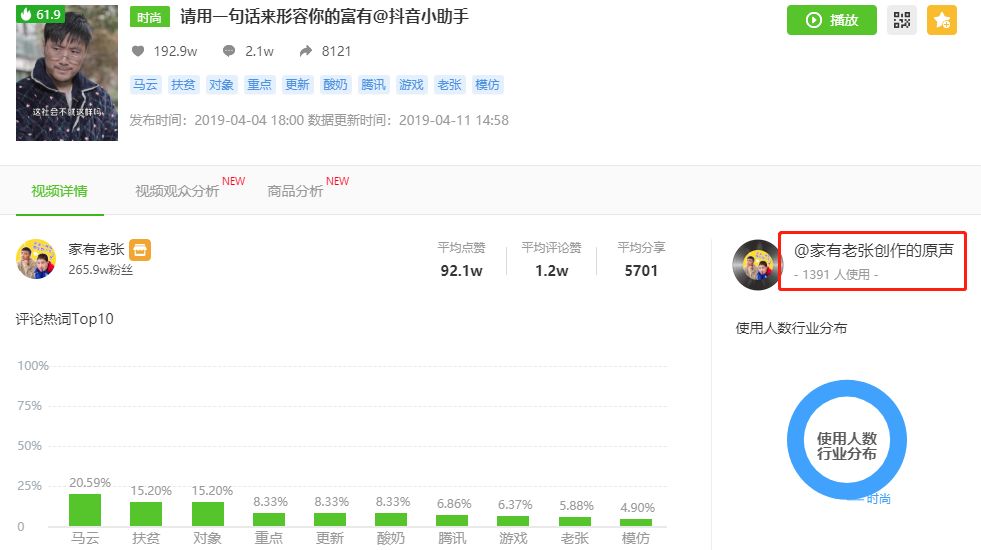Open the video thumbnail image

point(67,73)
